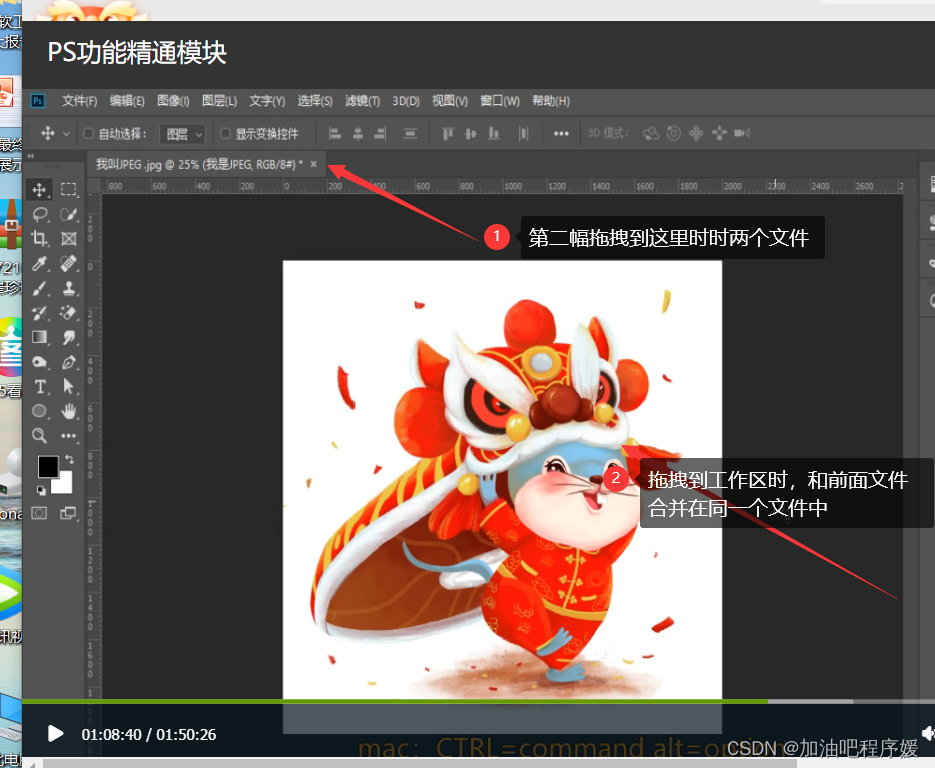The image size is (935, 768).
Task: Click the green video progress bar
Action: point(395,701)
